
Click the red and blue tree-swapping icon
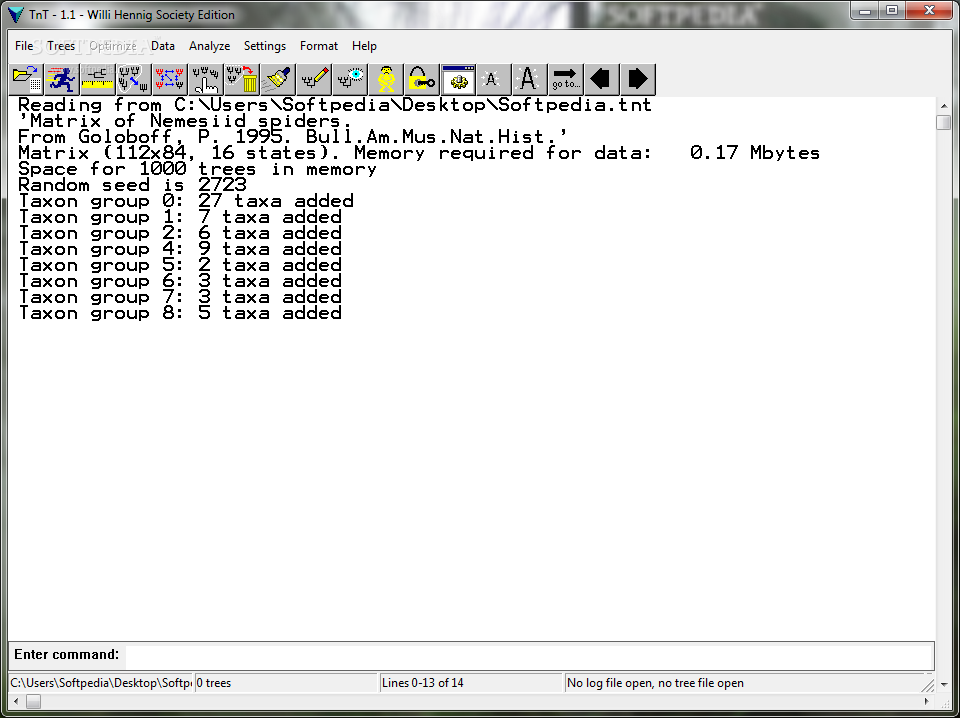(x=170, y=80)
